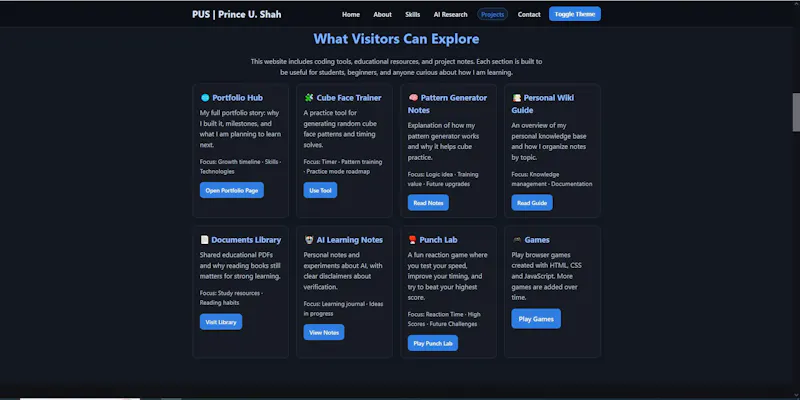Click View Notes under AI Learning Notes
Image resolution: width=800 pixels, height=400 pixels.
(324, 332)
